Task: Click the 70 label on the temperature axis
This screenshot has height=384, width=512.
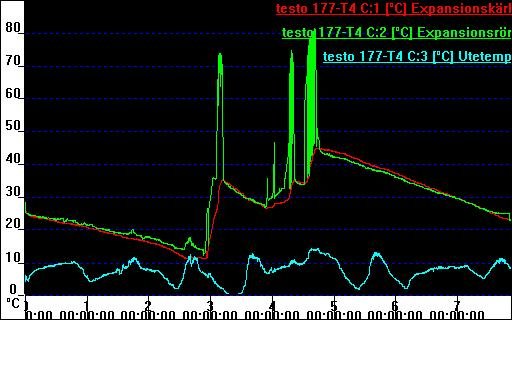Action: (x=13, y=61)
